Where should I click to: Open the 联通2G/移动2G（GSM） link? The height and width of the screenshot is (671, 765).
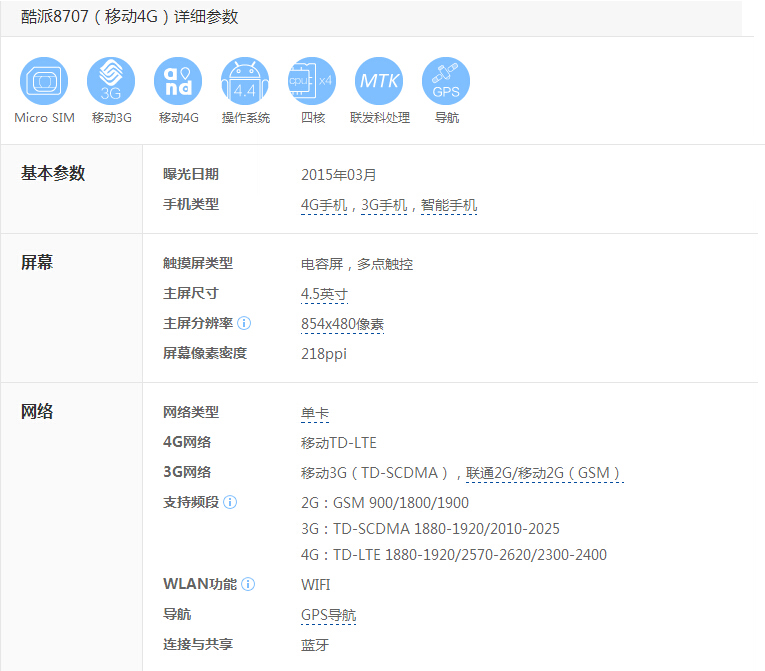544,473
